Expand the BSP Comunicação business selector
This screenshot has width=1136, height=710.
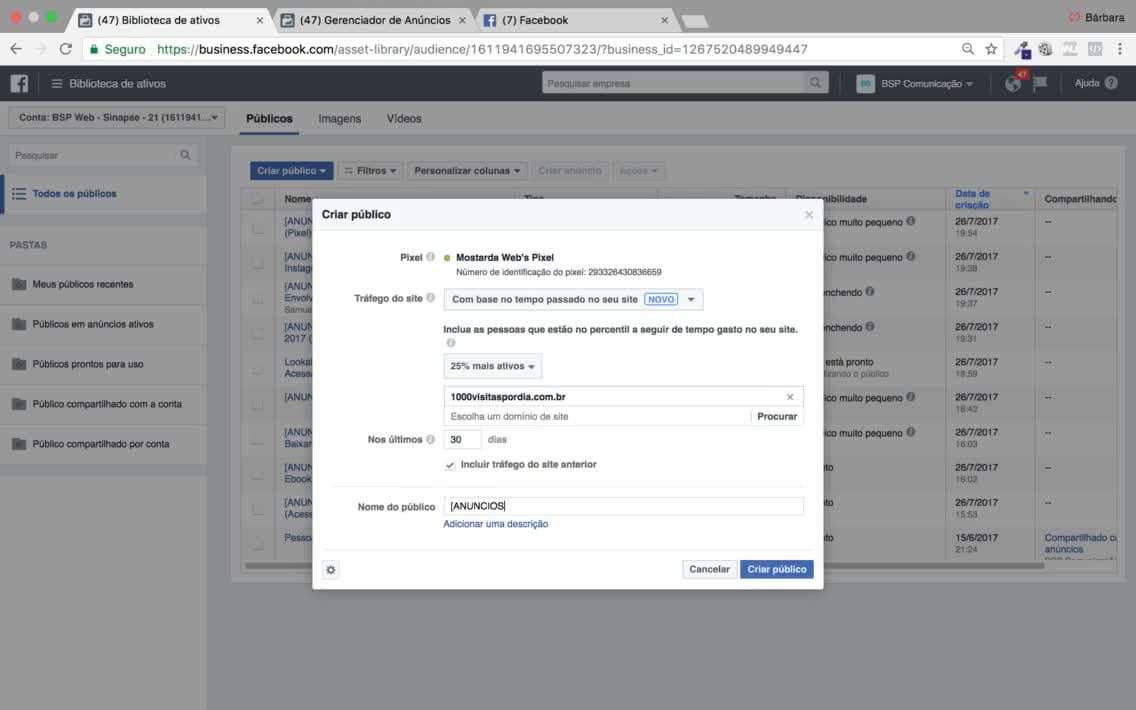(x=915, y=84)
